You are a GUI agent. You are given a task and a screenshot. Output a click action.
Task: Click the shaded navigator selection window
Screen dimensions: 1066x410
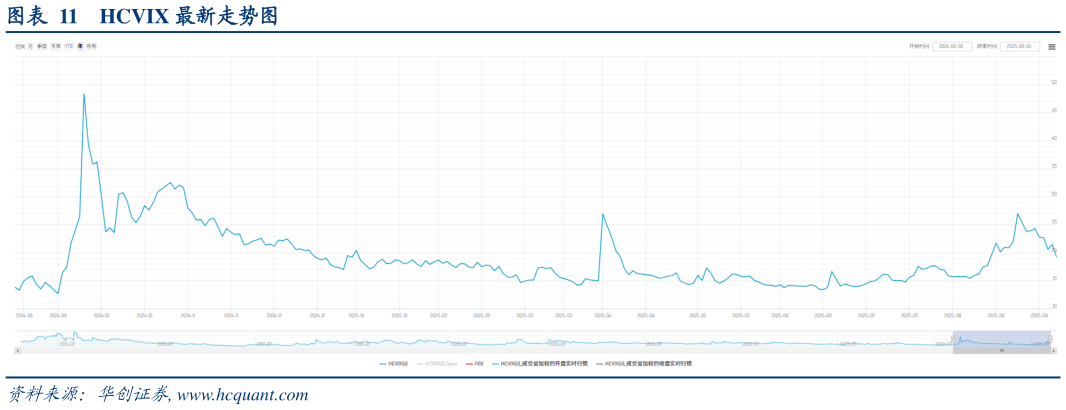click(1001, 339)
